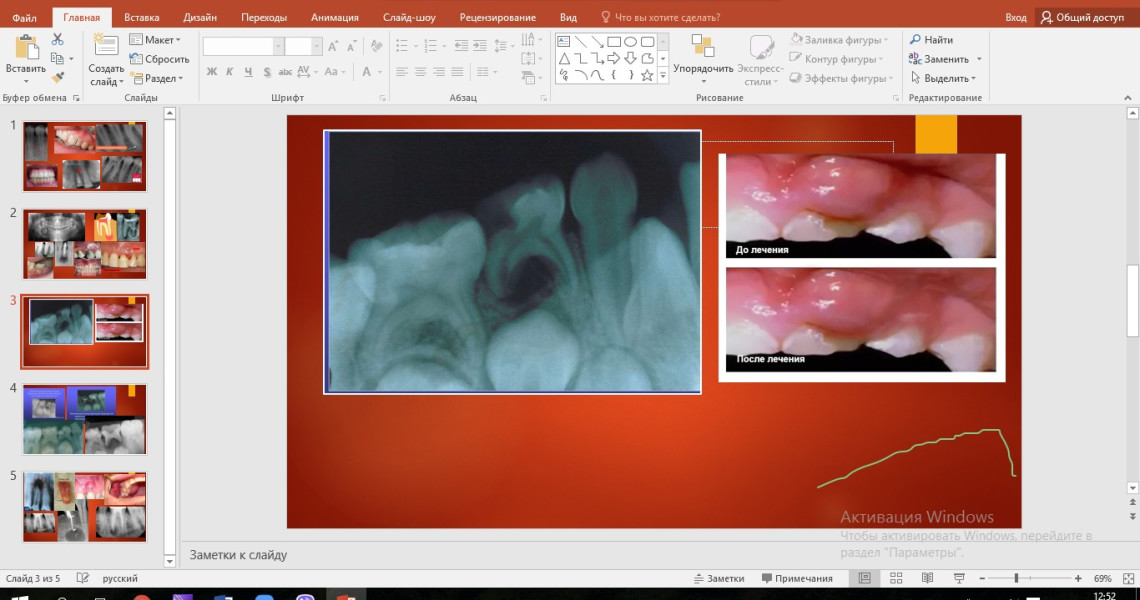Select the Normal view button

click(x=864, y=578)
